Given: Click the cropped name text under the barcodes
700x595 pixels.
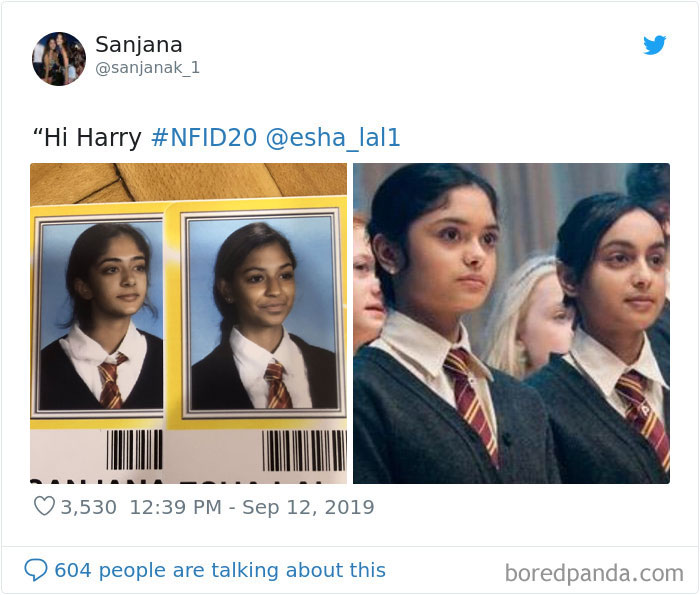Looking at the screenshot, I should click(x=176, y=481).
